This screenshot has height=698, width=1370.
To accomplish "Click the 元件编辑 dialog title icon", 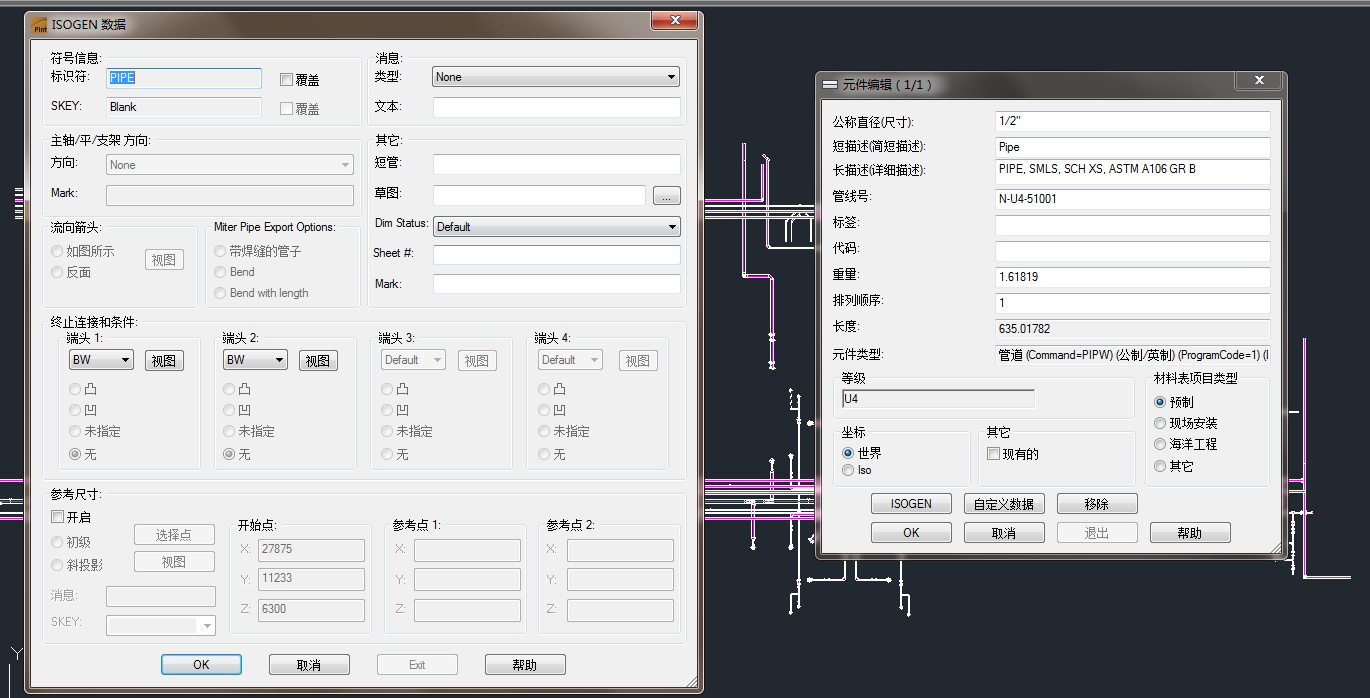I will click(829, 84).
